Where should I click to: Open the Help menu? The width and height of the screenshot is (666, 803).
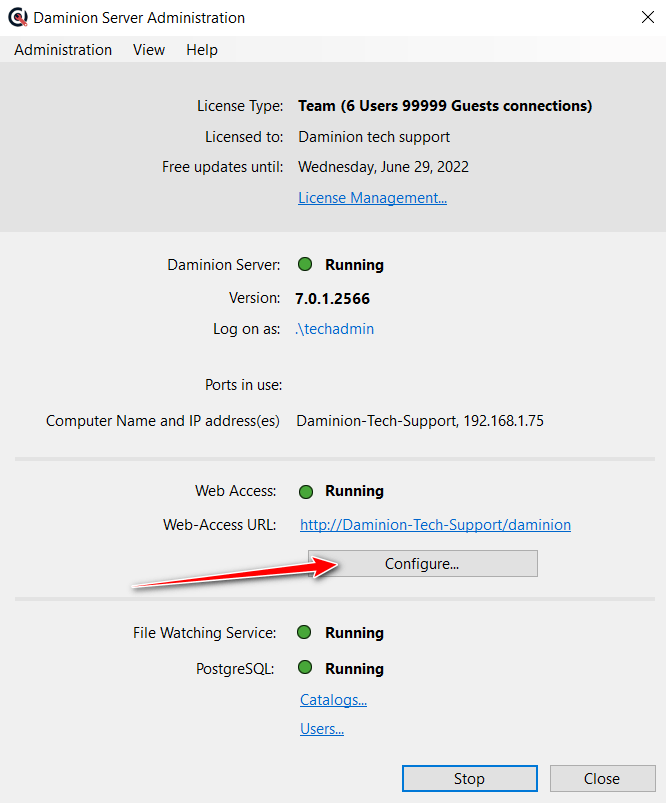tap(202, 50)
